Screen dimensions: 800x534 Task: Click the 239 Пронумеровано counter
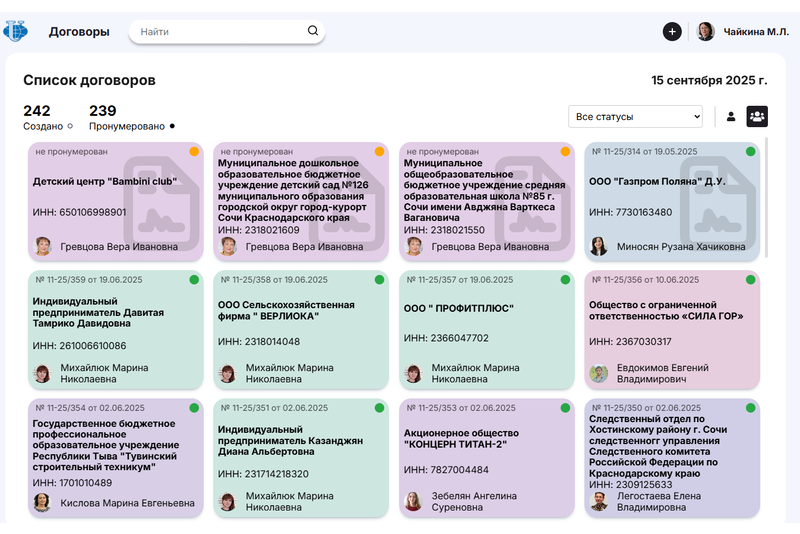tap(132, 118)
